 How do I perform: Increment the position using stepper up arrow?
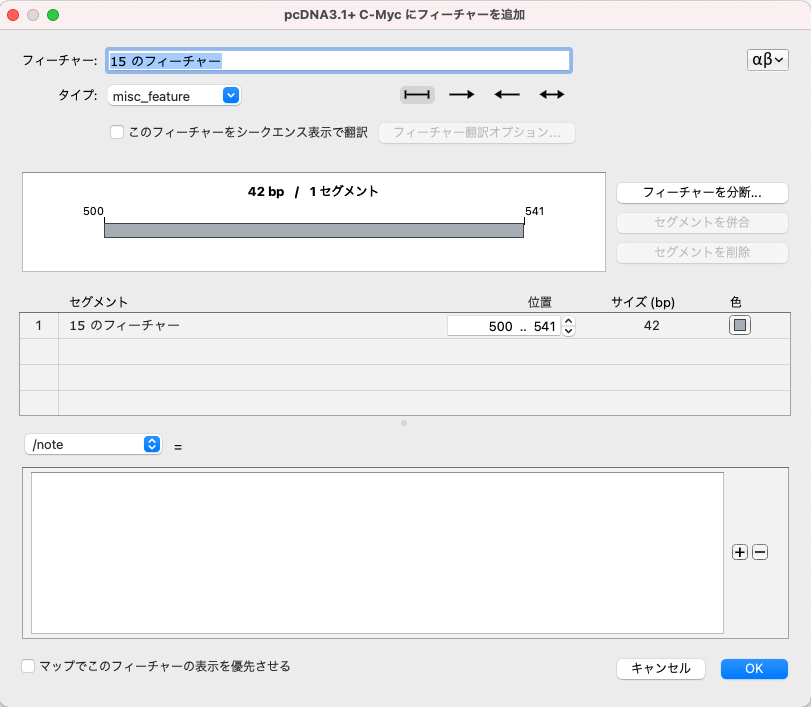(567, 320)
